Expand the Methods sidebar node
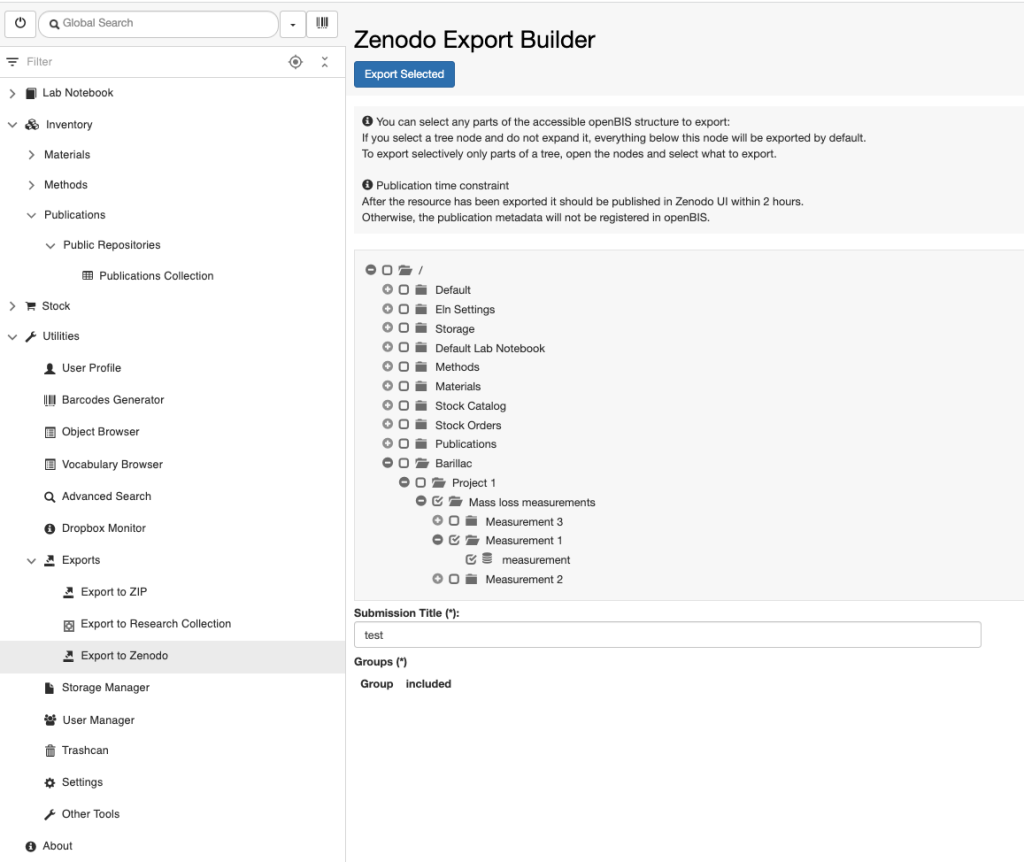This screenshot has width=1024, height=862. (31, 185)
